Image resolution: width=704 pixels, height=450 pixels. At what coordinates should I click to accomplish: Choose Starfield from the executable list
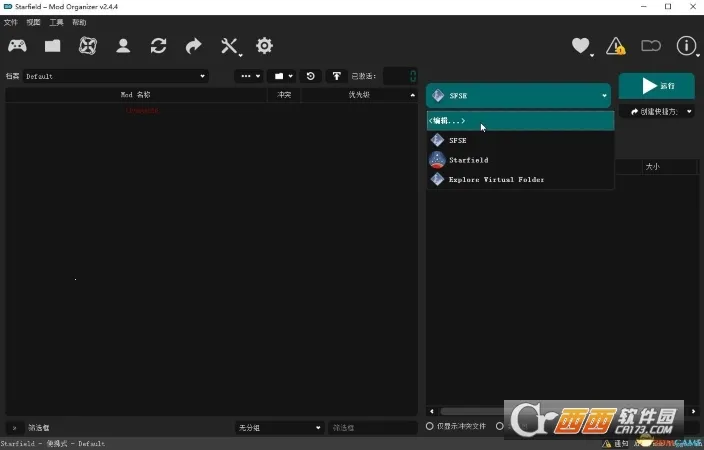(520, 160)
